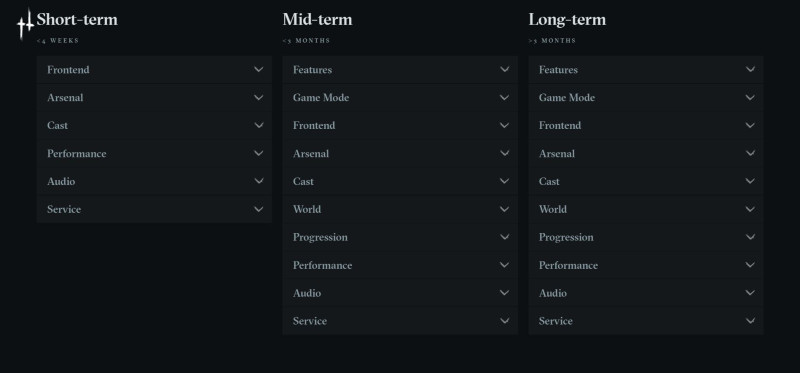Image resolution: width=800 pixels, height=373 pixels.
Task: Click chevron on Mid-term Audio row
Action: 505,293
